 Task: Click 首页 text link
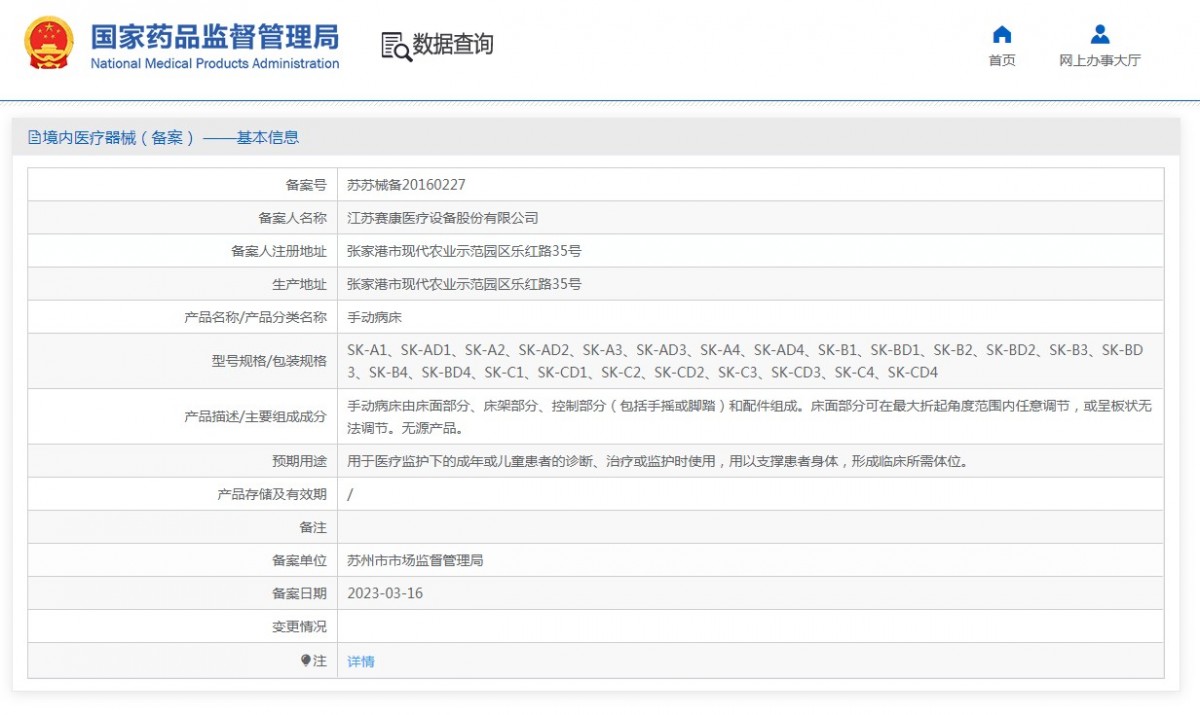(x=1002, y=60)
